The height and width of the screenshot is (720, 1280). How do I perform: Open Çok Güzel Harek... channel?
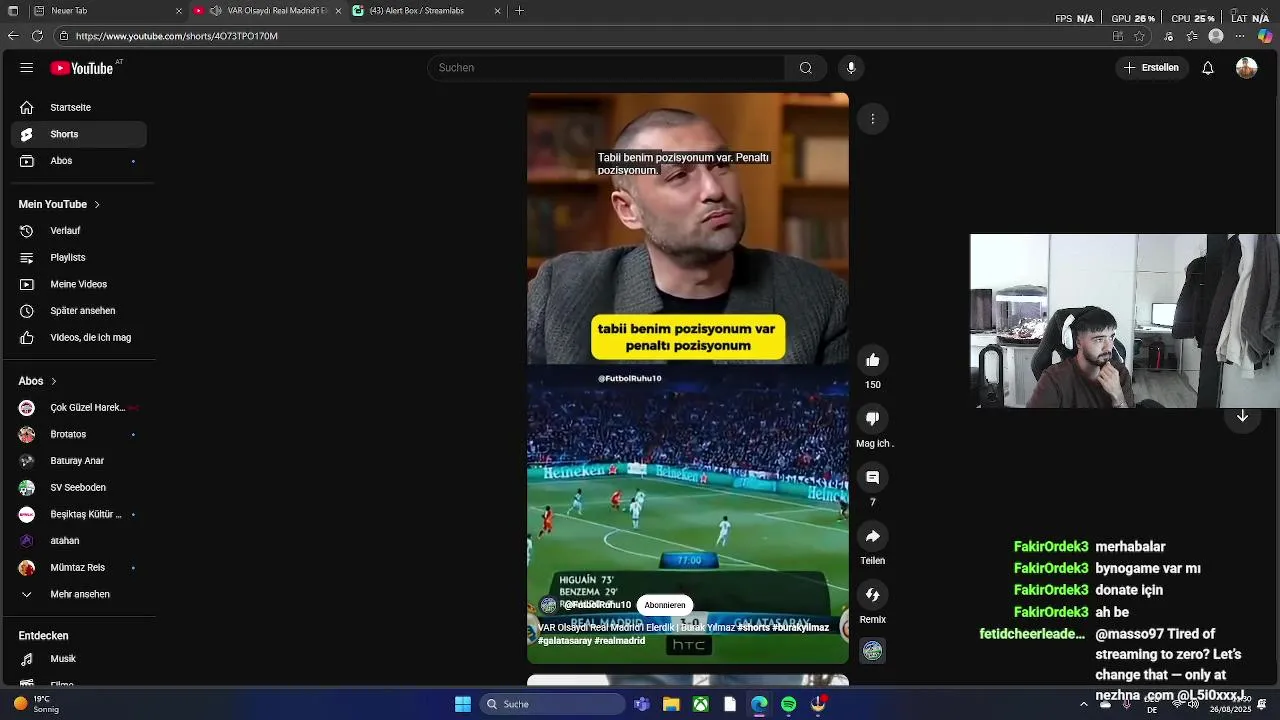[79, 408]
